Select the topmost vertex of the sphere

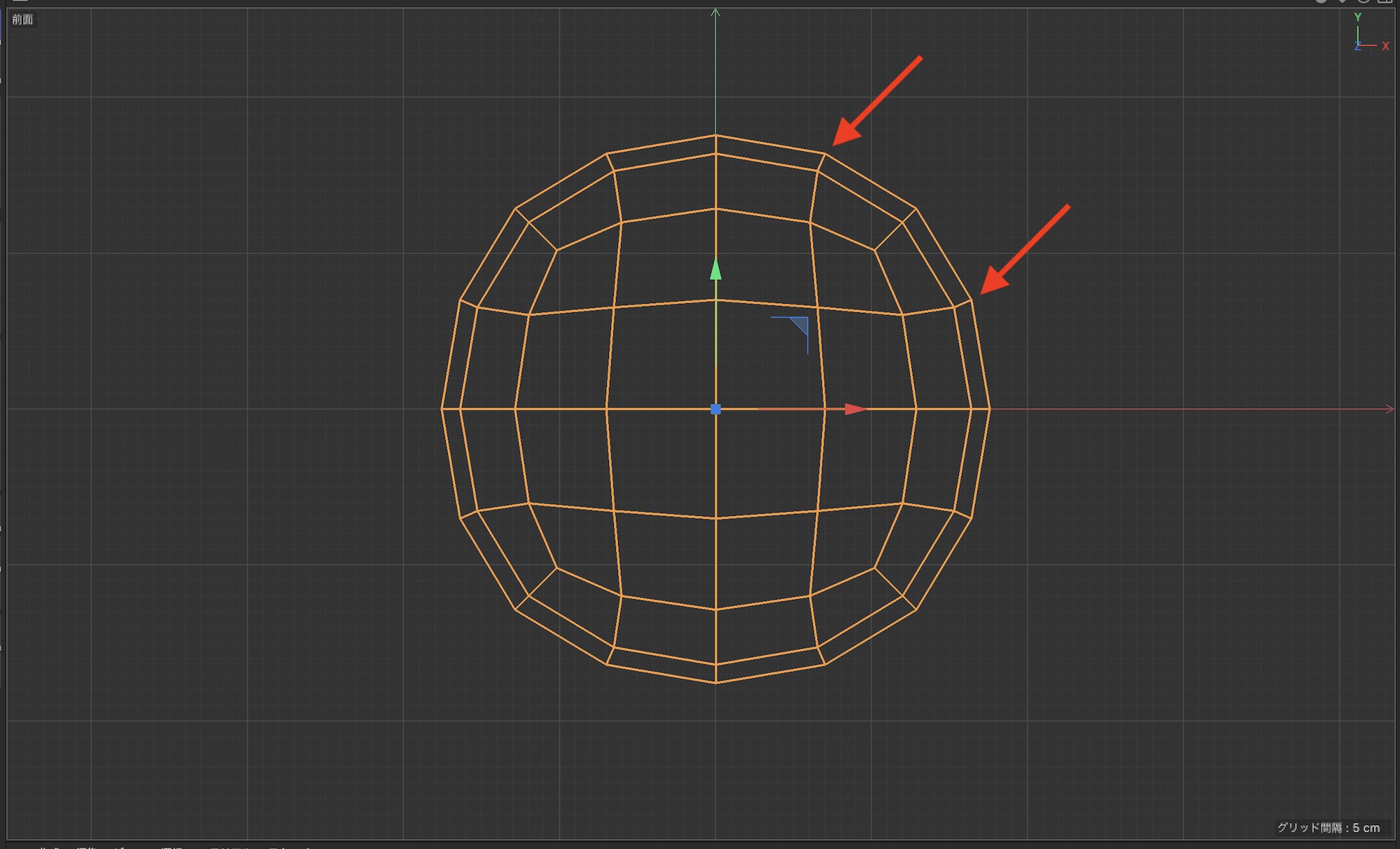coord(715,135)
